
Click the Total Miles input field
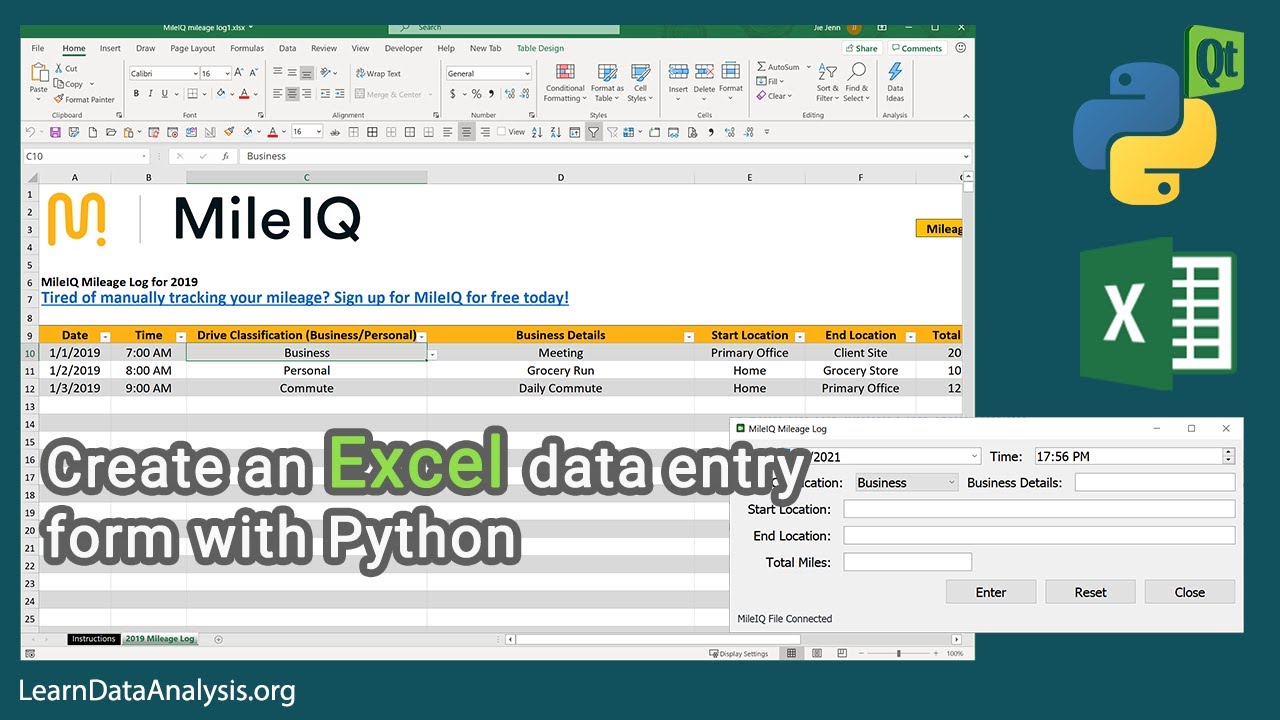pos(907,562)
